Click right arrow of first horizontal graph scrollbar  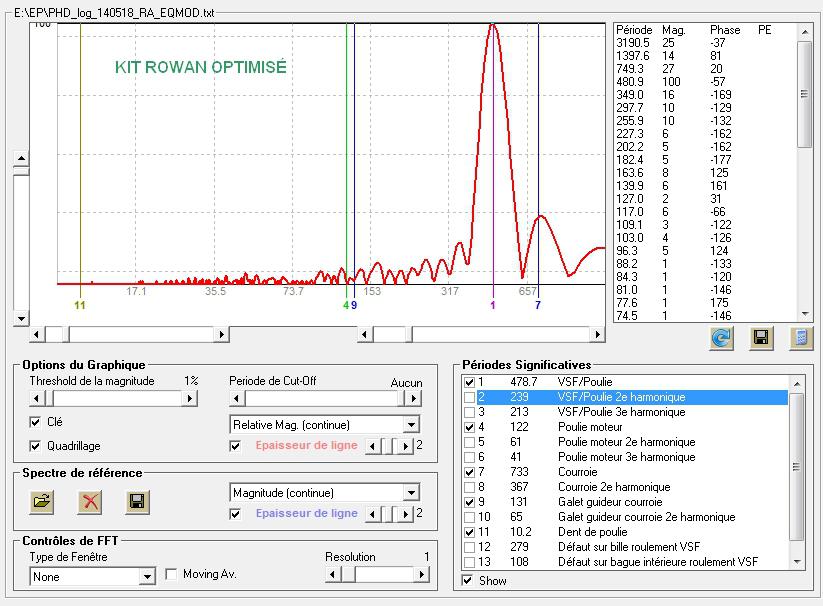(221, 334)
